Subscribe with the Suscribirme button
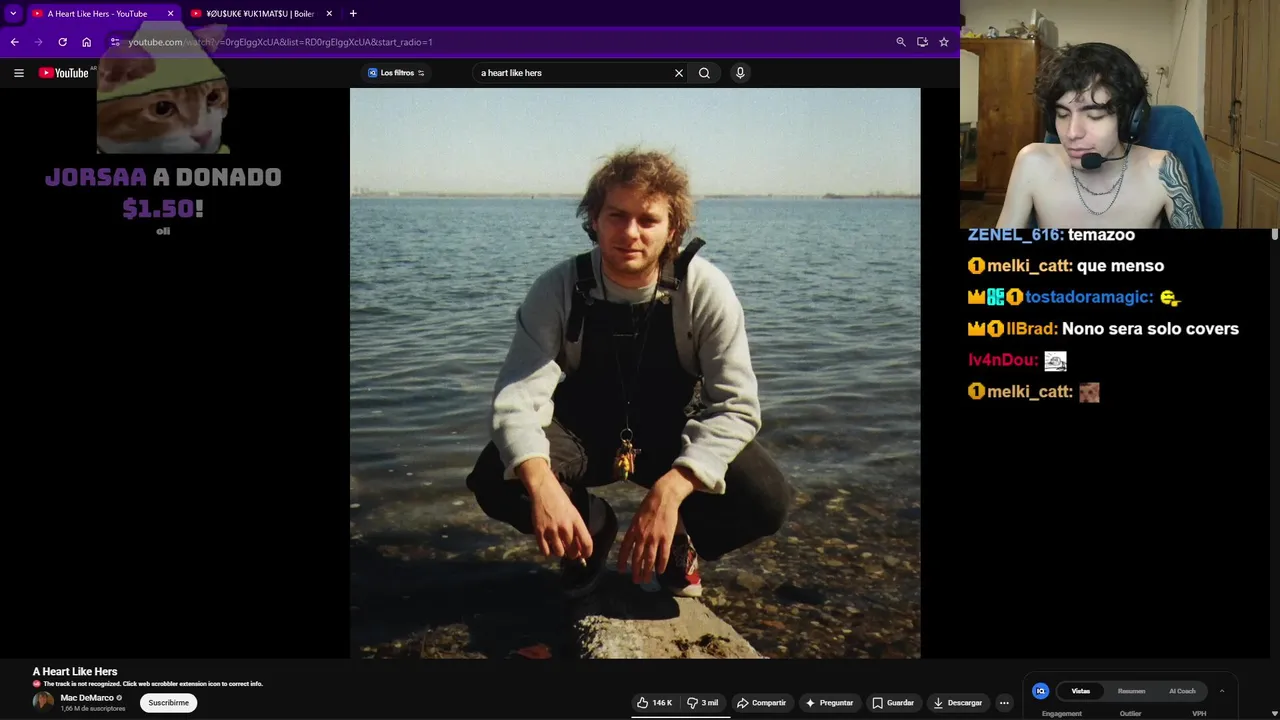This screenshot has width=1280, height=720. pyautogui.click(x=169, y=703)
